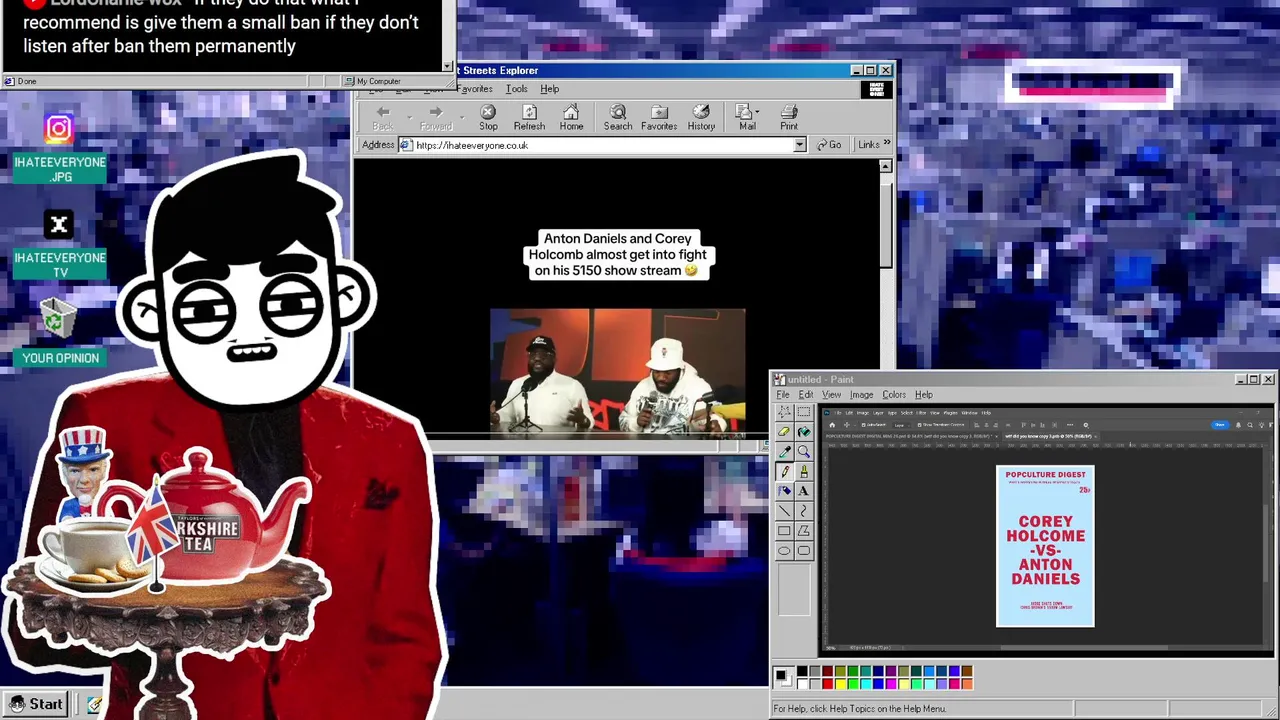Viewport: 1280px width, 720px height.
Task: Select the Pick Color eyedropper tool
Action: [784, 452]
